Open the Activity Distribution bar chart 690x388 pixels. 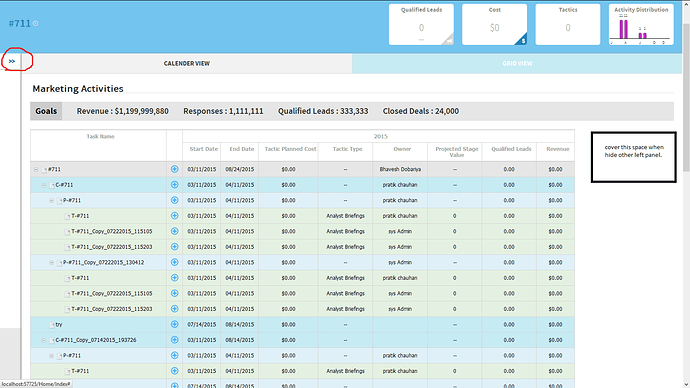[641, 25]
